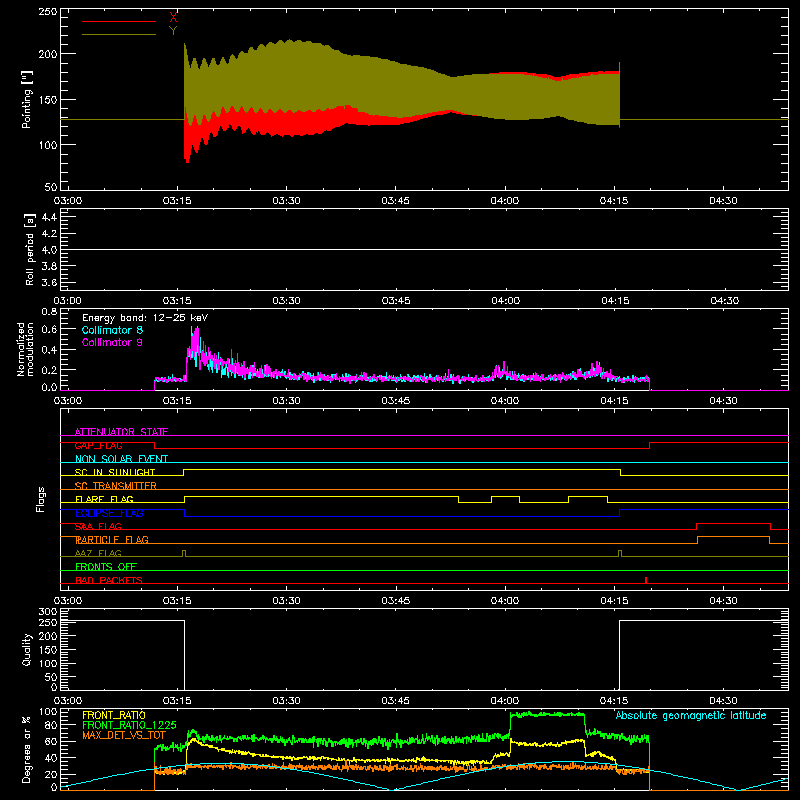This screenshot has height=800, width=800.
Task: Click the "04:30" time label under the Pointing plot
Action: point(723,201)
